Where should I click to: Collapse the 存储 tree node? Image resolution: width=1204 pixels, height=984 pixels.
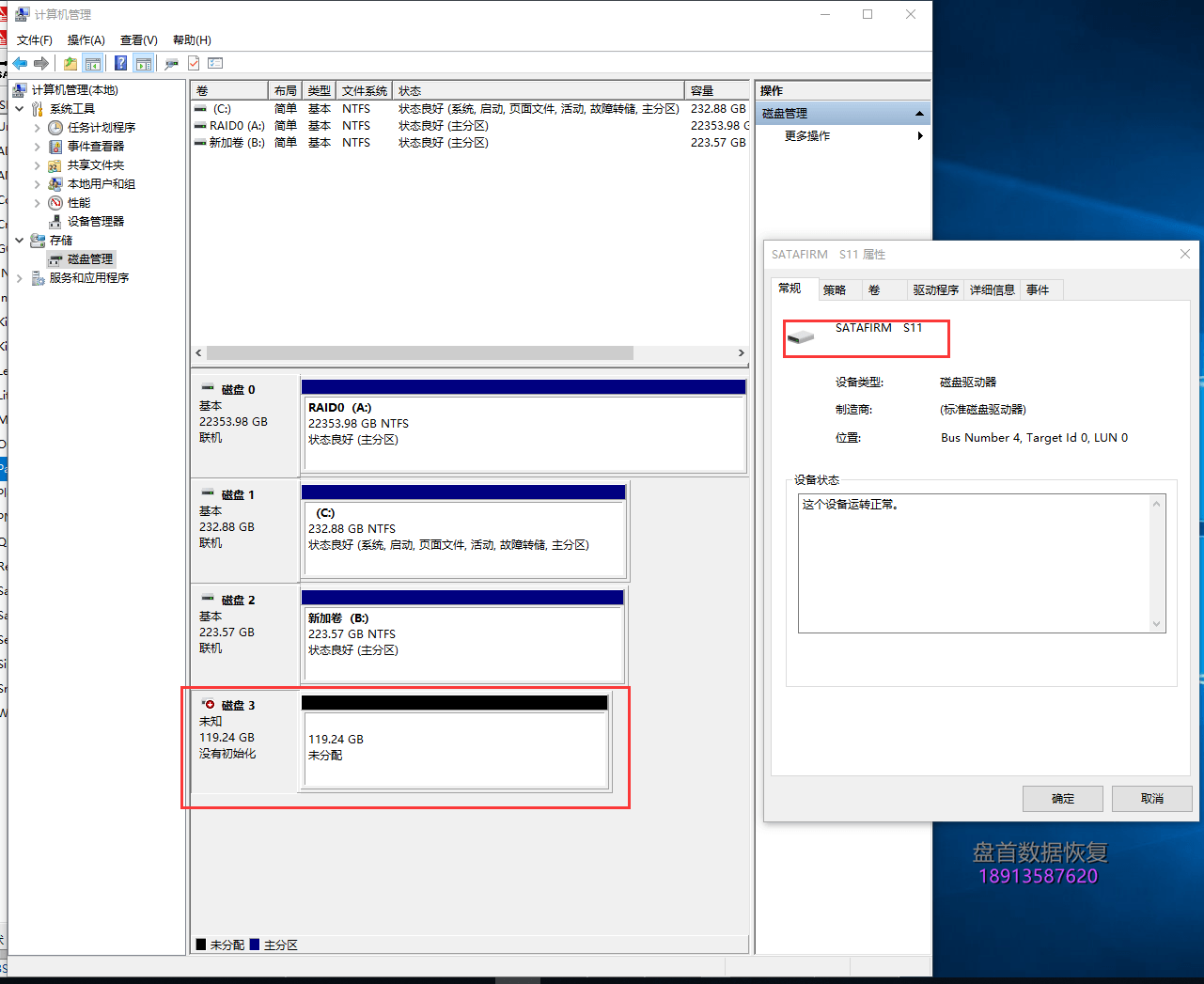coord(19,240)
